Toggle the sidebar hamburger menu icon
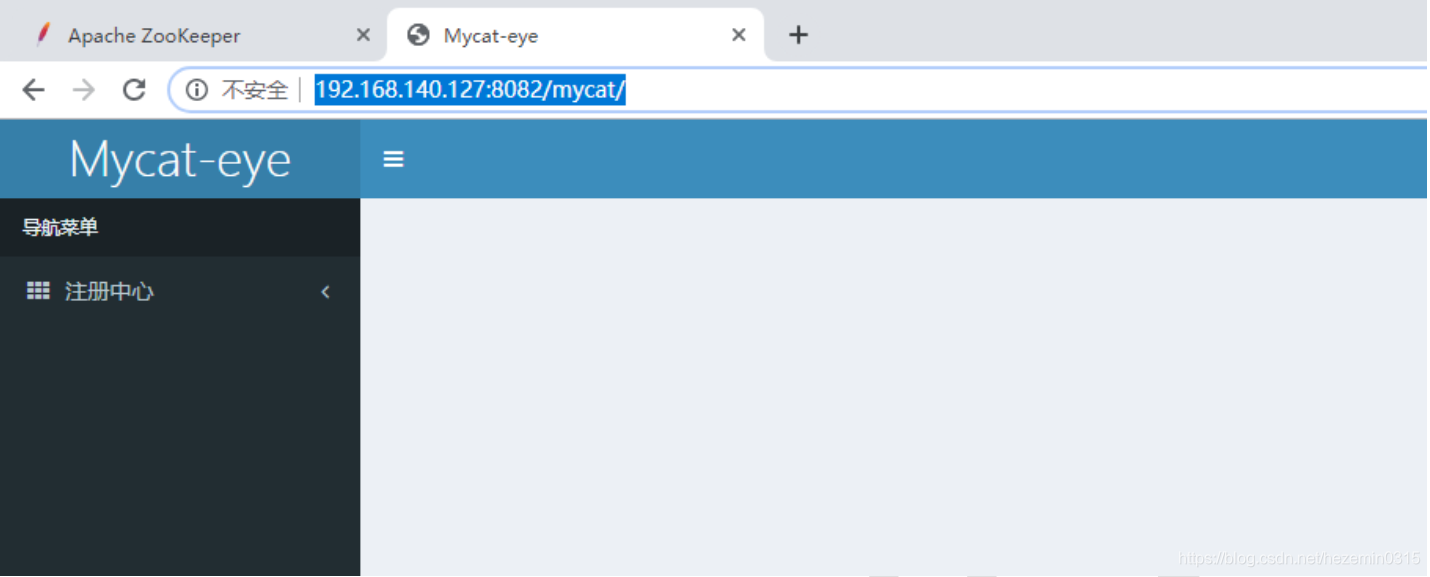 coord(394,159)
